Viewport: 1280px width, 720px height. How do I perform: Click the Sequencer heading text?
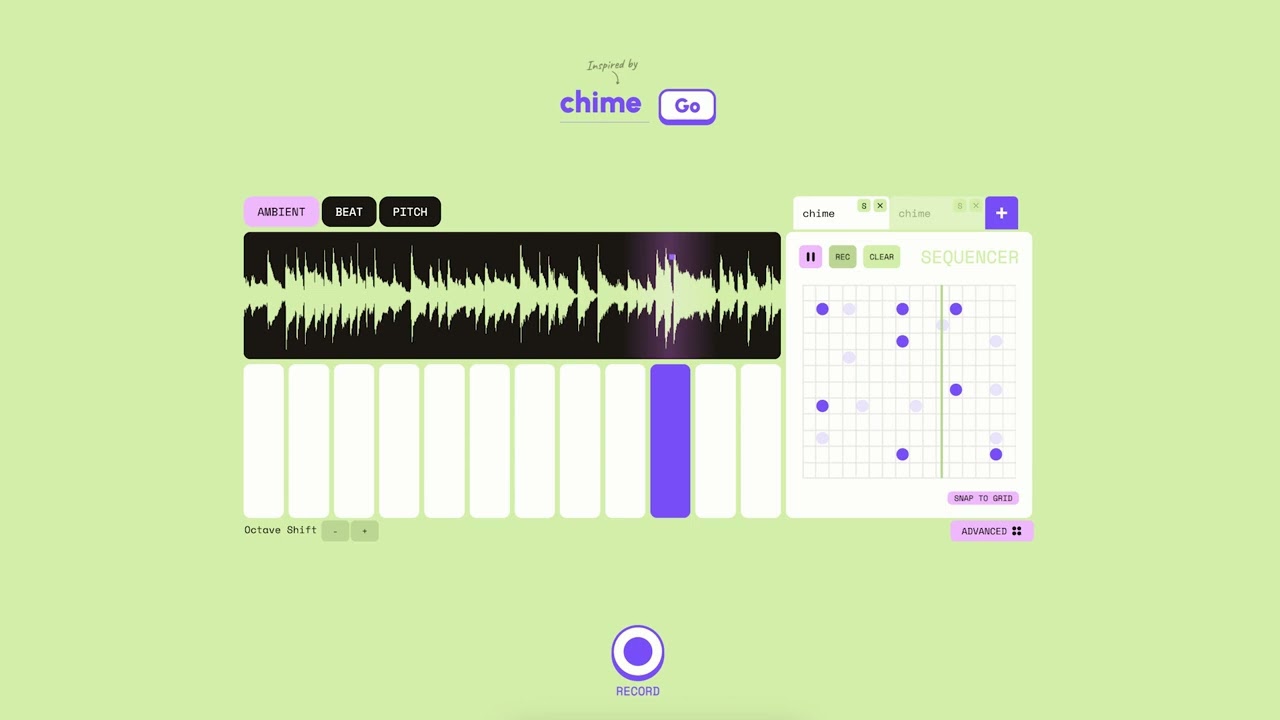pos(970,257)
